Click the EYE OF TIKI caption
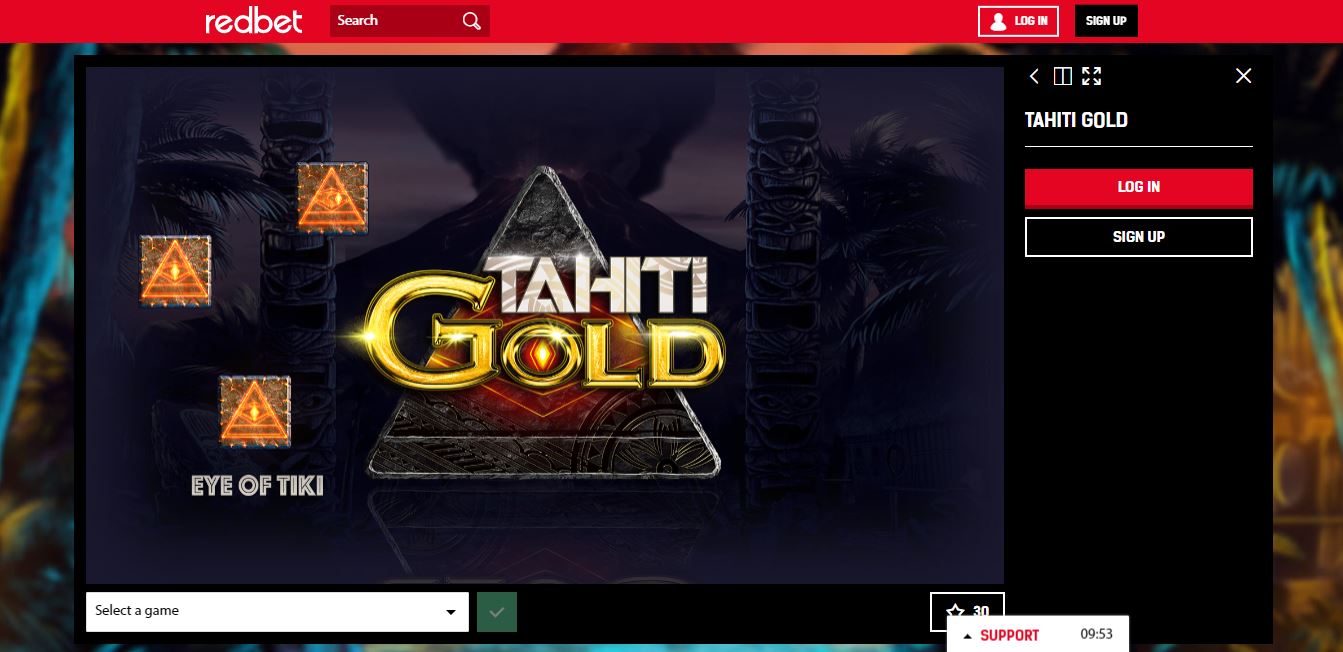The height and width of the screenshot is (652, 1343). 257,486
